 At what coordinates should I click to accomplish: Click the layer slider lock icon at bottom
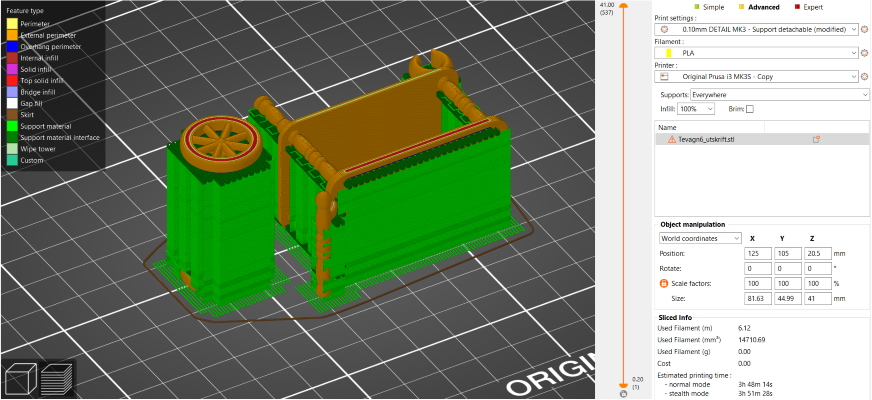click(x=623, y=394)
